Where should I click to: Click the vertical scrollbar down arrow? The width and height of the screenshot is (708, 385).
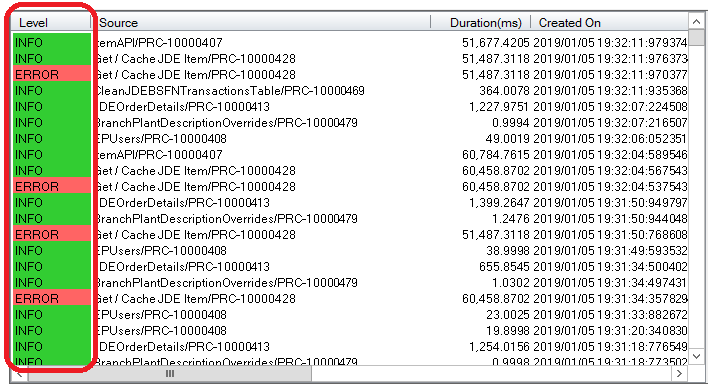697,356
